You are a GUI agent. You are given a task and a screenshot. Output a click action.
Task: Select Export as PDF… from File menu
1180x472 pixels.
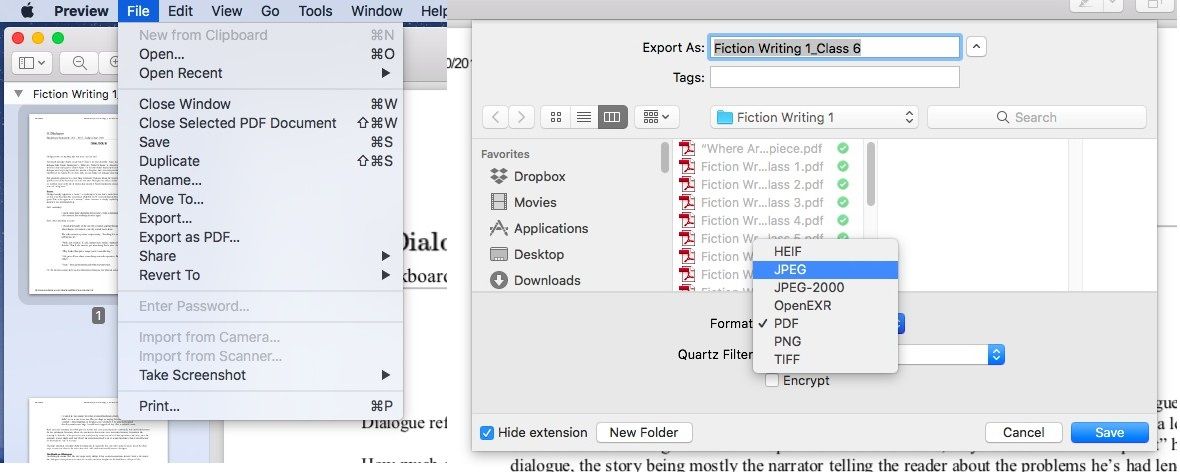[189, 237]
